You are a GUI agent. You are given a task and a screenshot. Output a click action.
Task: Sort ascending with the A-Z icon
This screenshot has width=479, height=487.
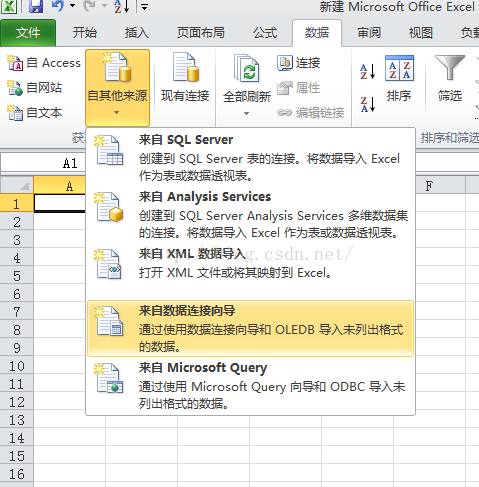(x=368, y=71)
